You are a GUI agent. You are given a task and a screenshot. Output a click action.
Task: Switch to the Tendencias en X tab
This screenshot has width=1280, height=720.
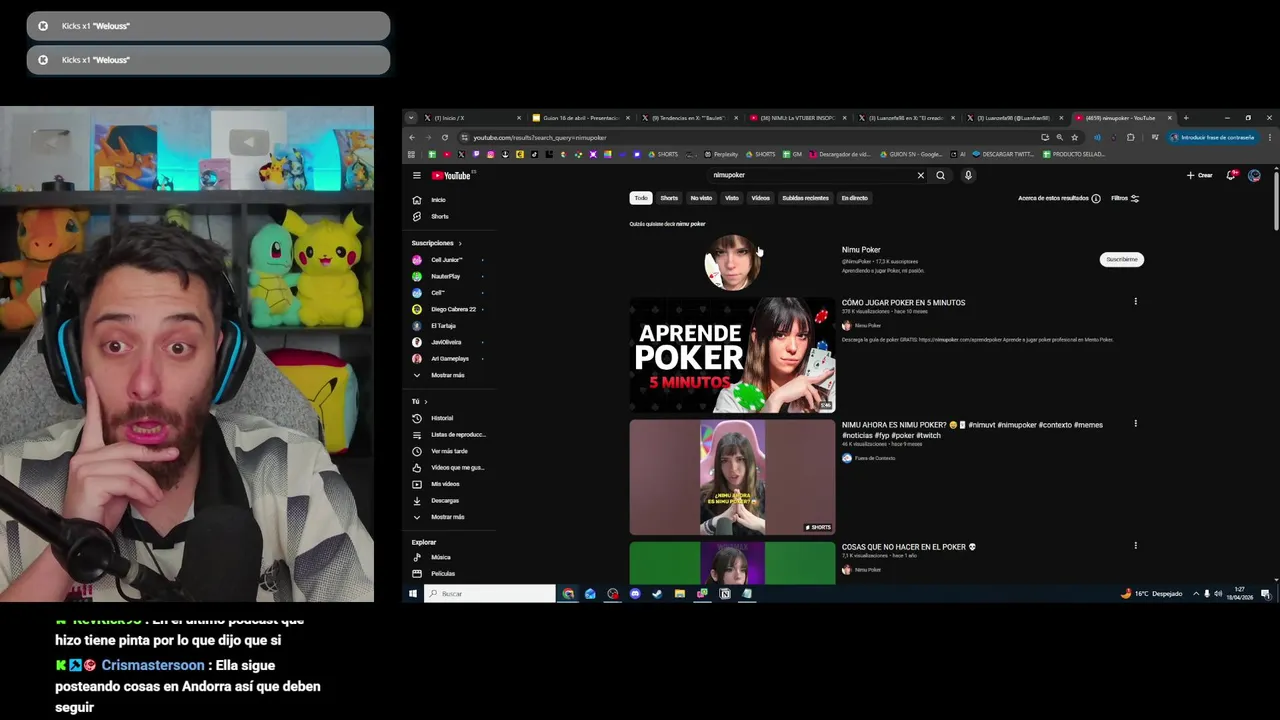[690, 118]
